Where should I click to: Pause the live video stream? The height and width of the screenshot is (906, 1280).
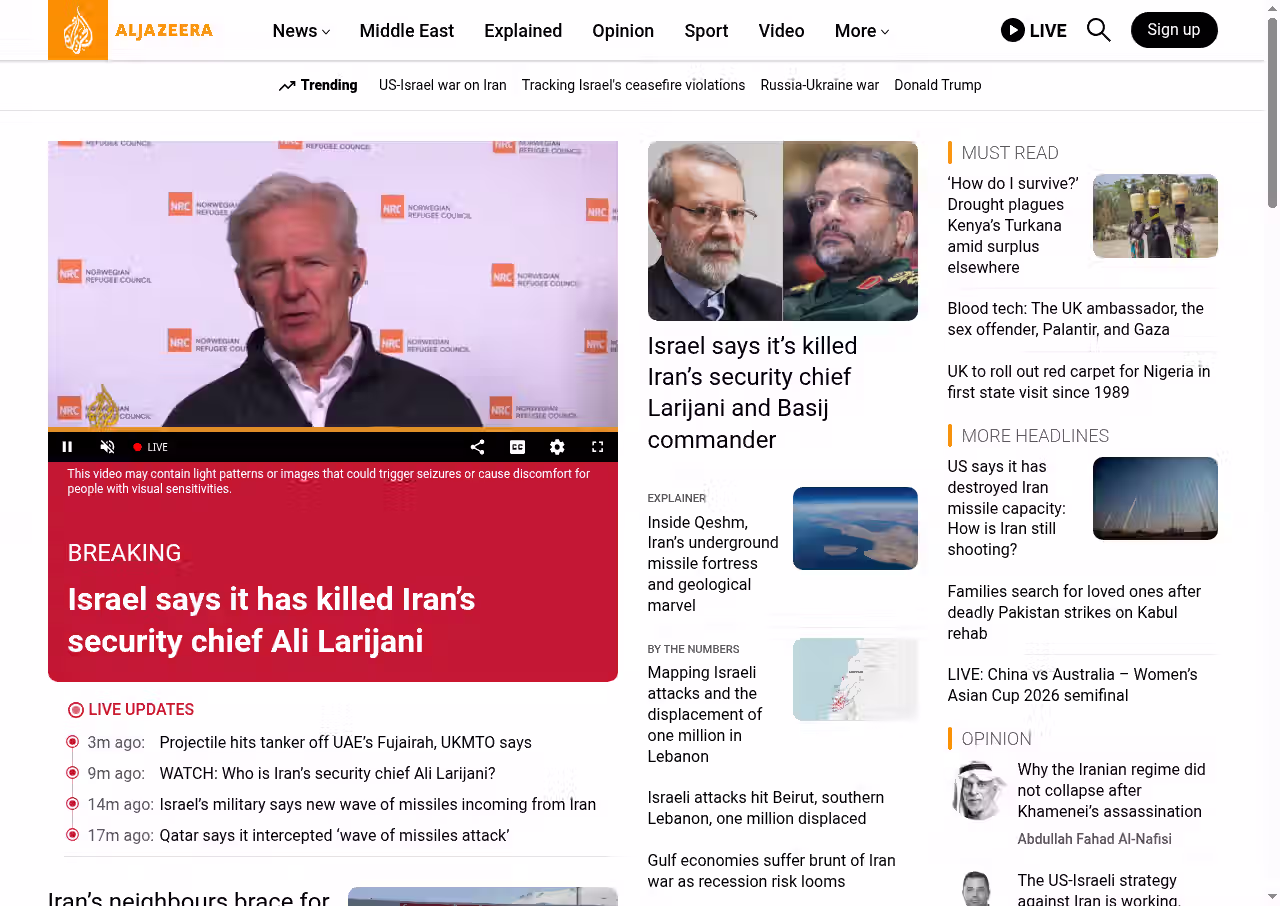click(x=67, y=447)
